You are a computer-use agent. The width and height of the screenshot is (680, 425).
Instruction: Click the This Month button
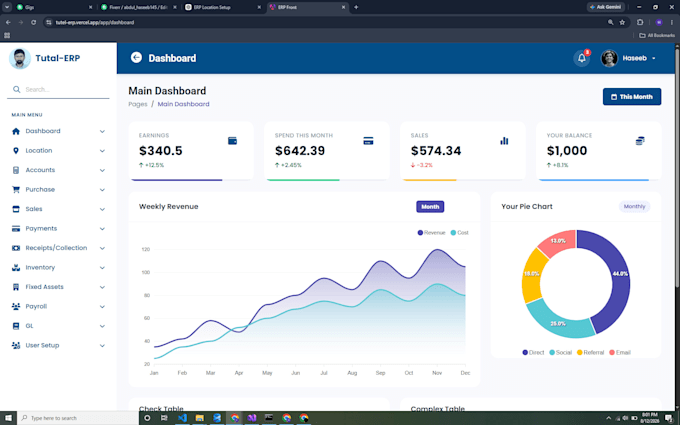[x=632, y=97]
